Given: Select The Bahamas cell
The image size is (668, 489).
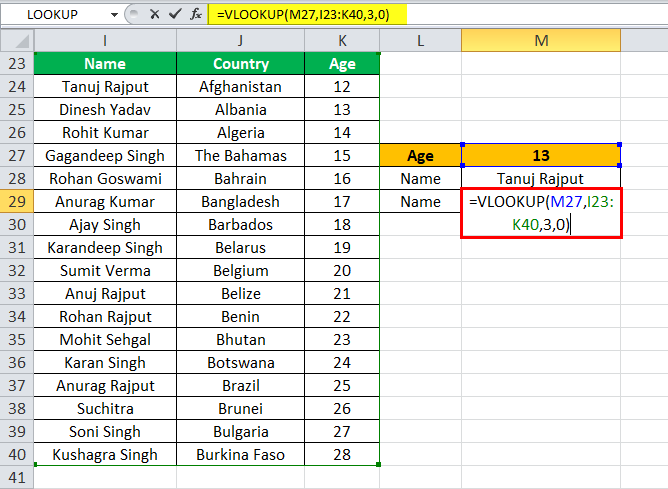Looking at the screenshot, I should coord(240,155).
